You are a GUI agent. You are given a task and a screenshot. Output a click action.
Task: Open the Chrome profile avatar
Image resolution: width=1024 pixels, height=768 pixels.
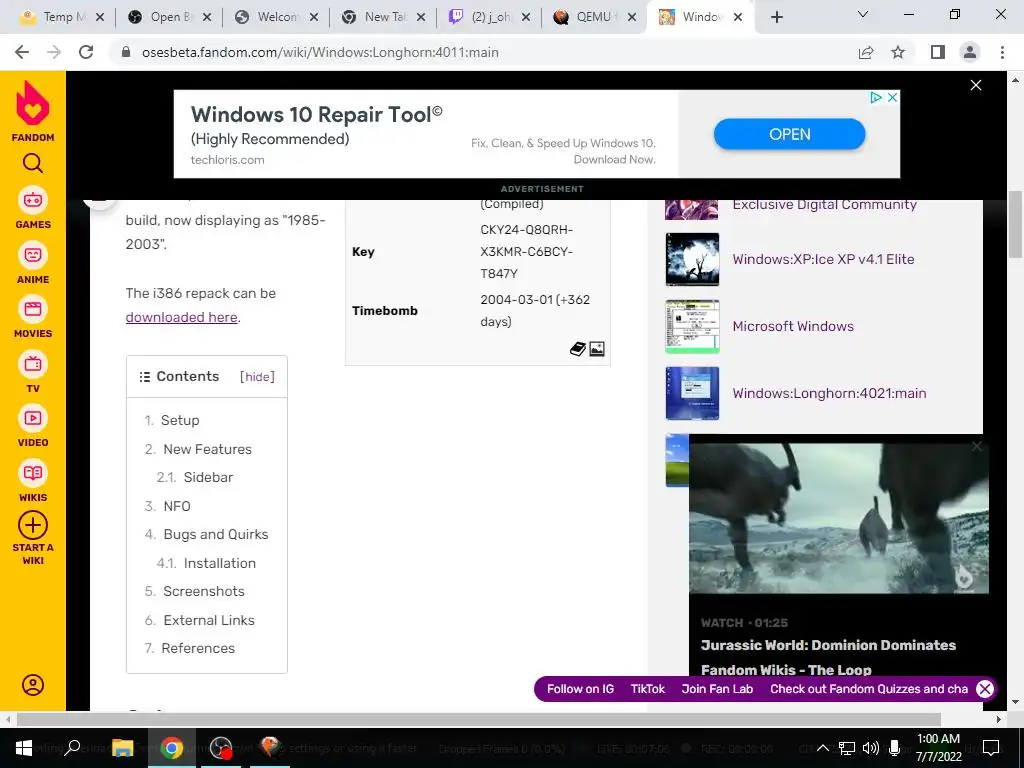coord(970,52)
